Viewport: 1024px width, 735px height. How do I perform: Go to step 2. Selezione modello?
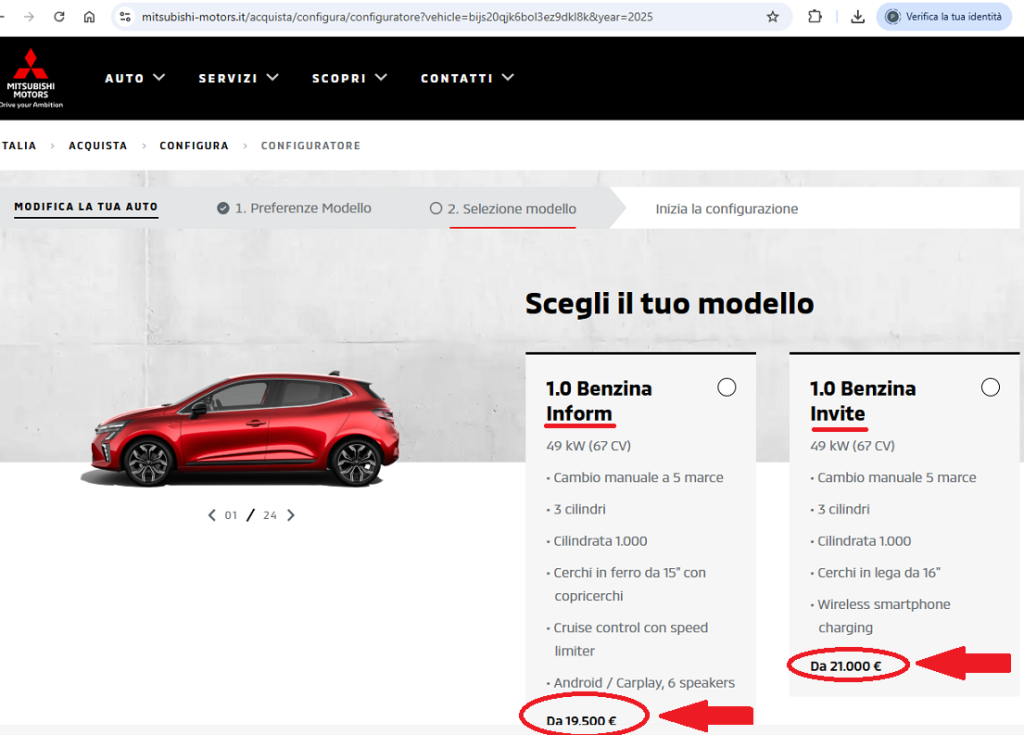503,209
